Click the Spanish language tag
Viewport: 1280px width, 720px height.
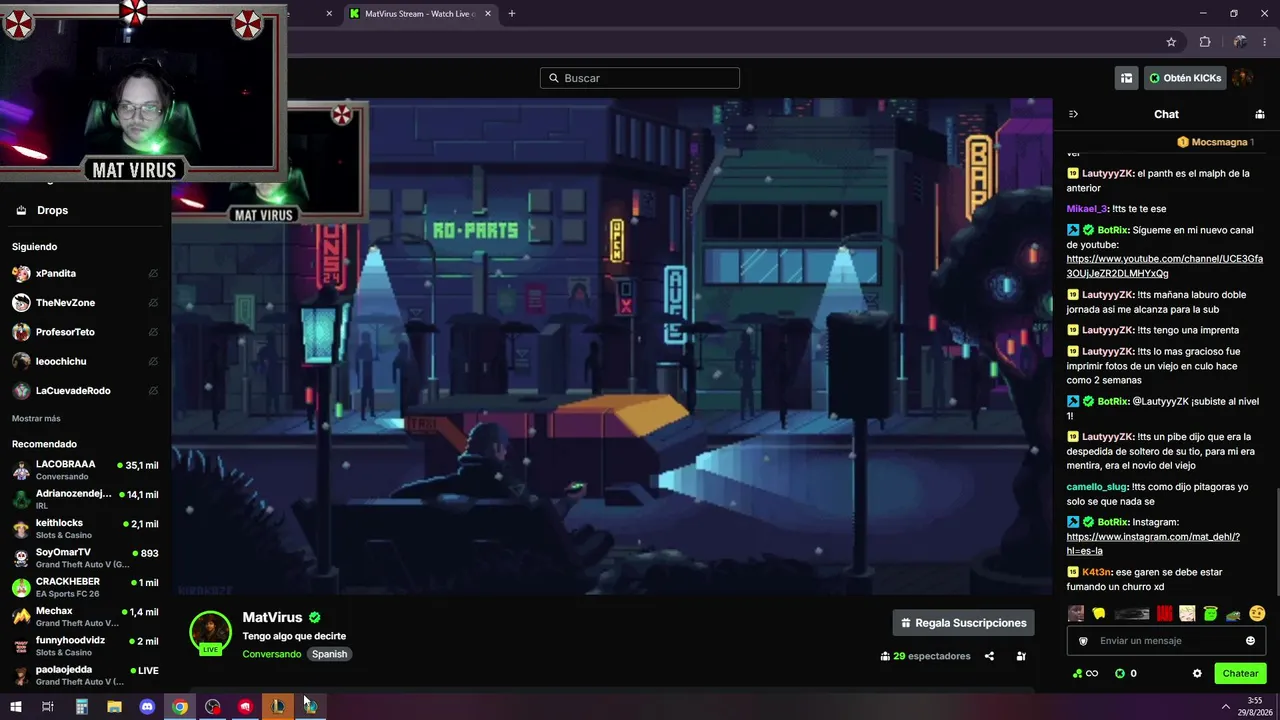click(329, 654)
